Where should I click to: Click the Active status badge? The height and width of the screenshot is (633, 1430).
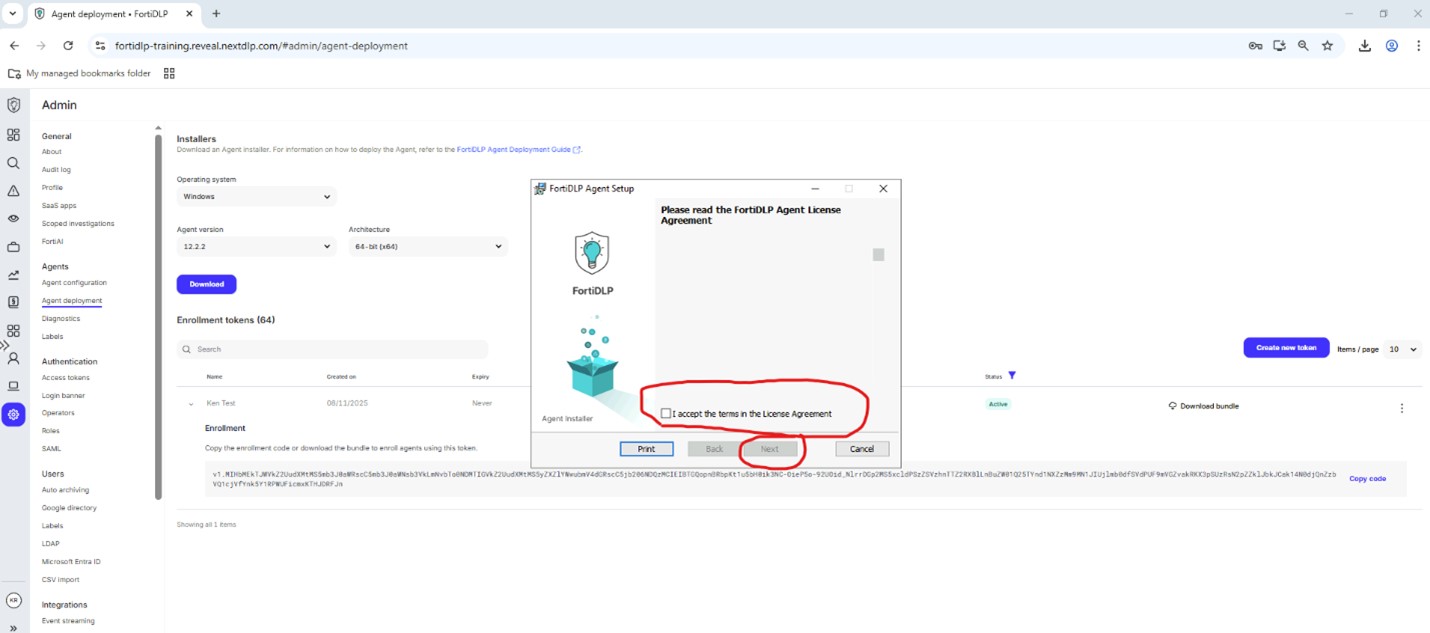pyautogui.click(x=998, y=404)
